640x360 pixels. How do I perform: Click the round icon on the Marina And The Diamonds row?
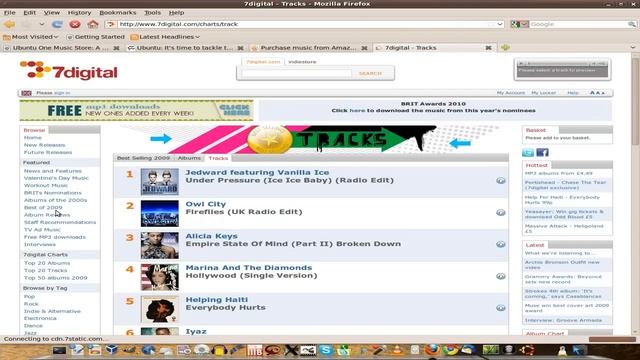coord(501,276)
